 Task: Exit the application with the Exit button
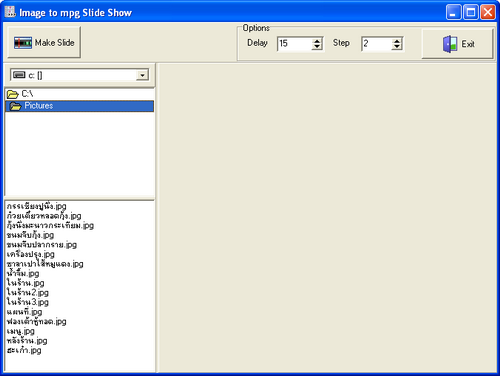click(457, 44)
